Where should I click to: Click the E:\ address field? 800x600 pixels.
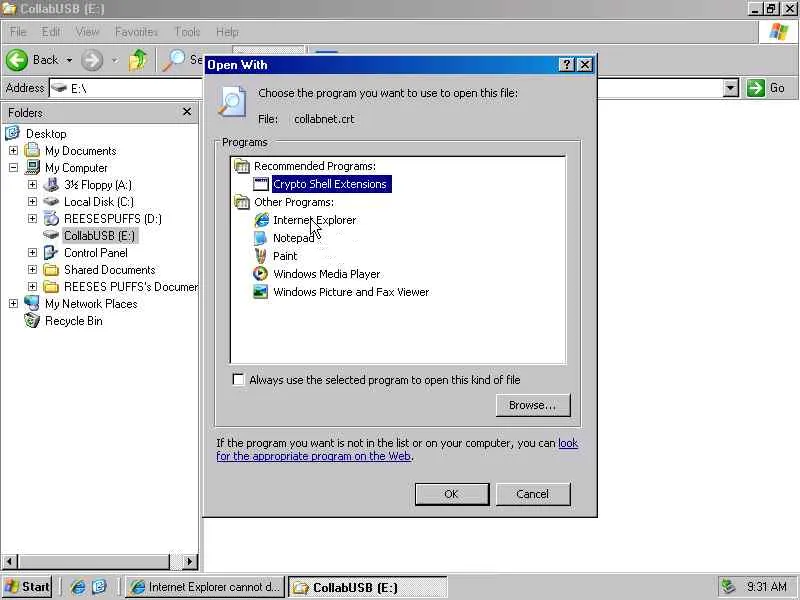click(x=127, y=88)
